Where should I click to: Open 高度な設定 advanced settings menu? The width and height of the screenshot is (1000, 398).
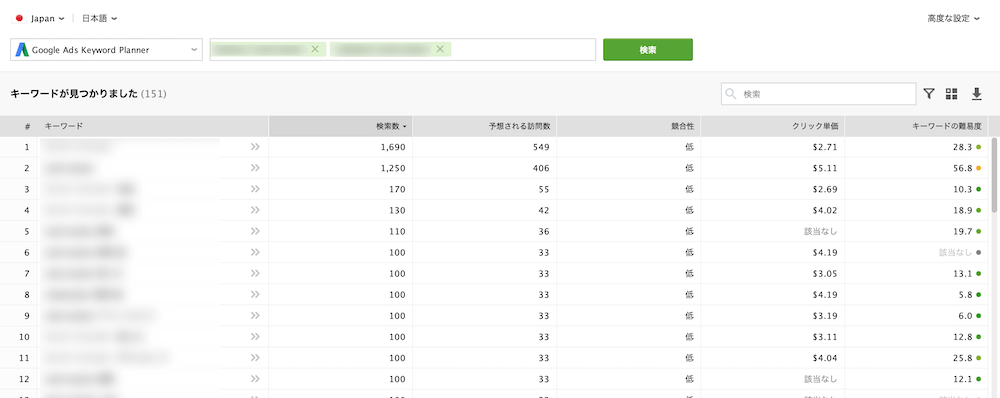pyautogui.click(x=953, y=18)
